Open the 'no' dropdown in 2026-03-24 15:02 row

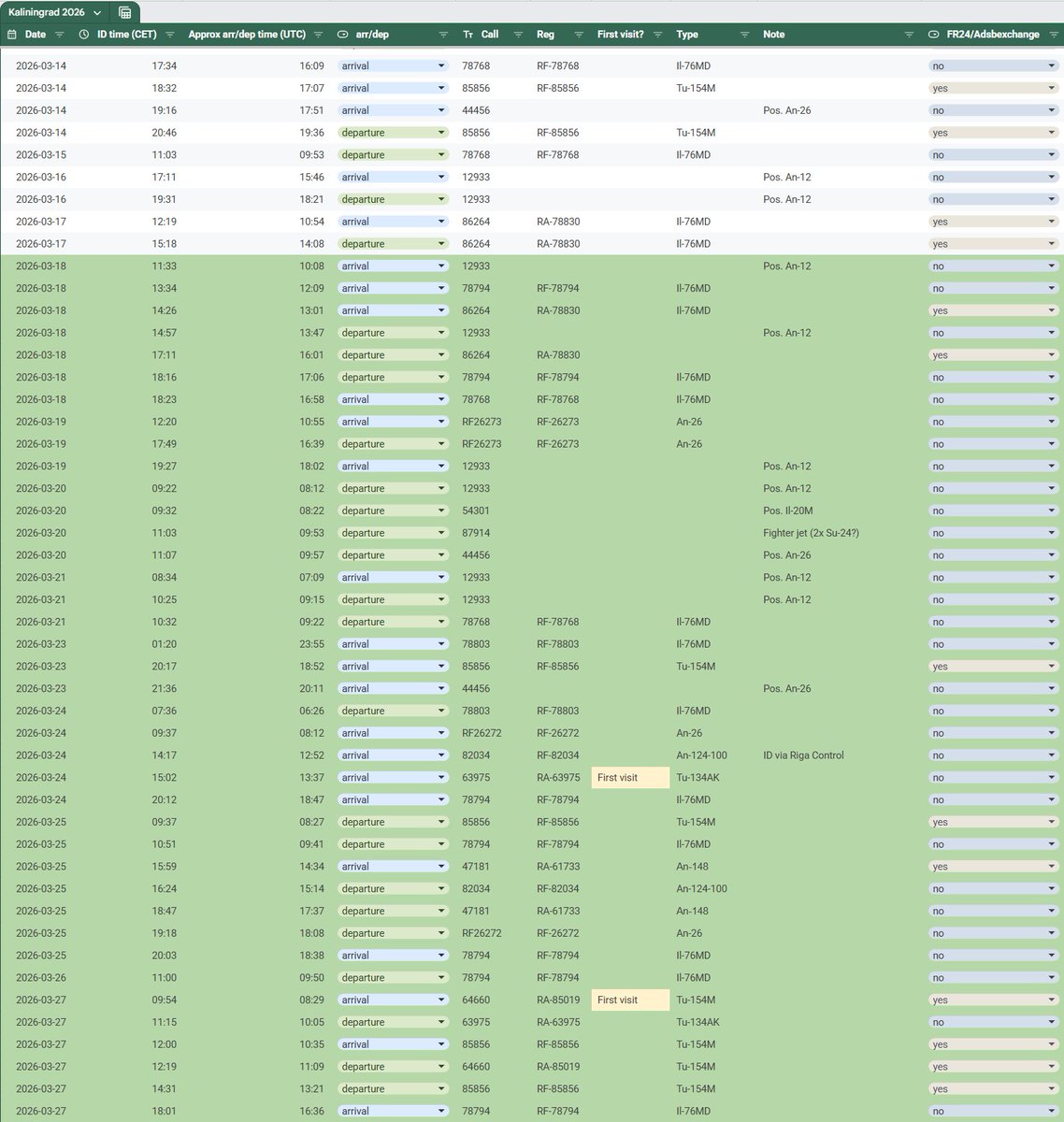click(993, 778)
